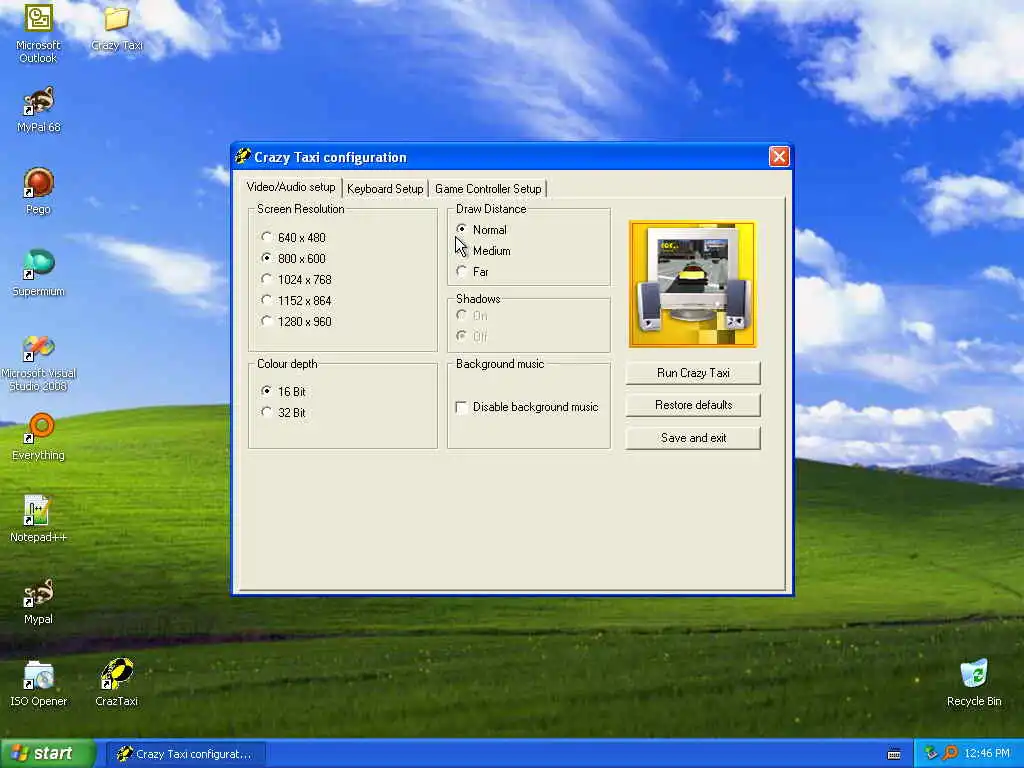
Task: Click the on-screen keyboard tray icon
Action: 894,754
